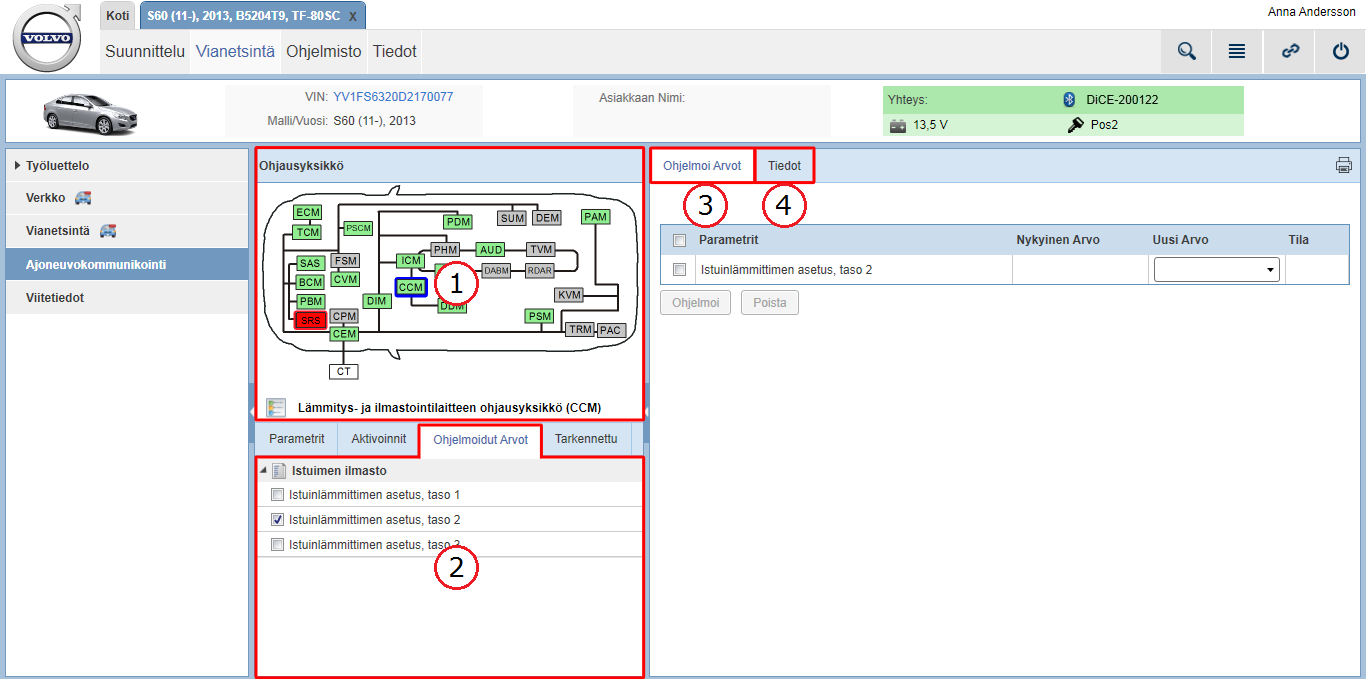The image size is (1366, 679).
Task: Select the PSM control unit node
Action: point(540,316)
